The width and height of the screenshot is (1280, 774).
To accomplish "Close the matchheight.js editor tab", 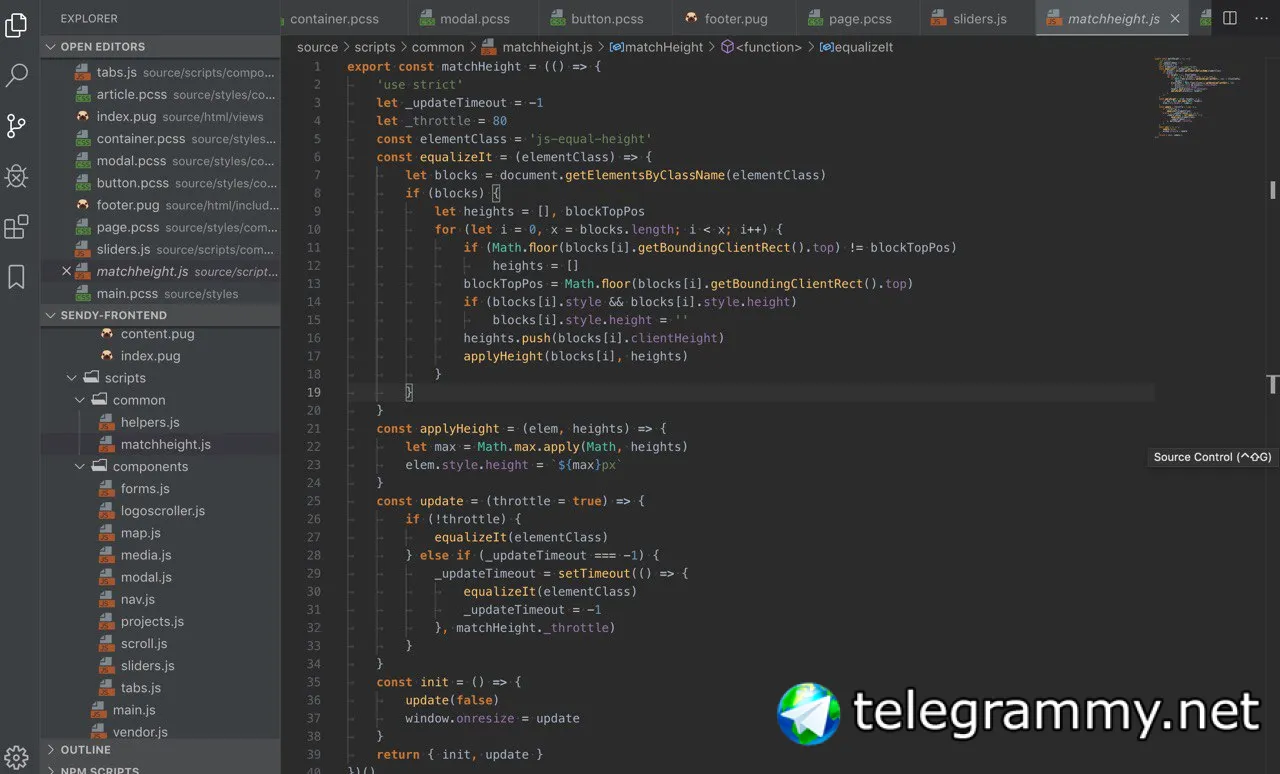I will pos(1175,19).
